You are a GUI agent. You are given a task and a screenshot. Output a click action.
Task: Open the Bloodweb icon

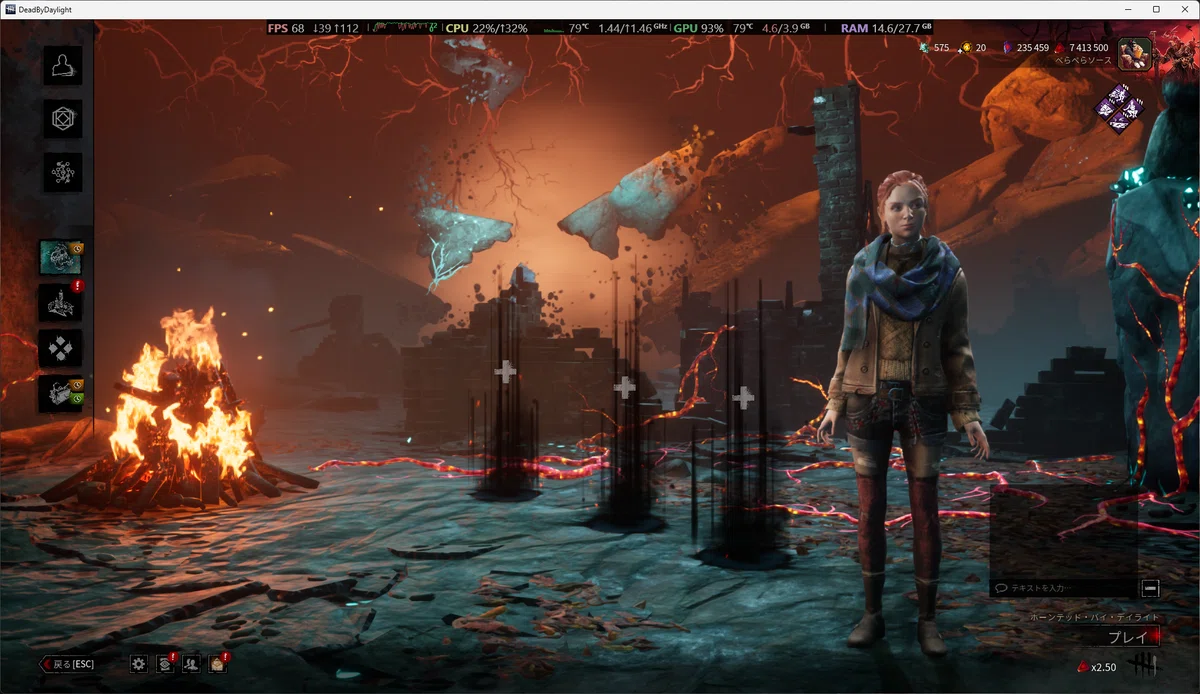tap(62, 173)
